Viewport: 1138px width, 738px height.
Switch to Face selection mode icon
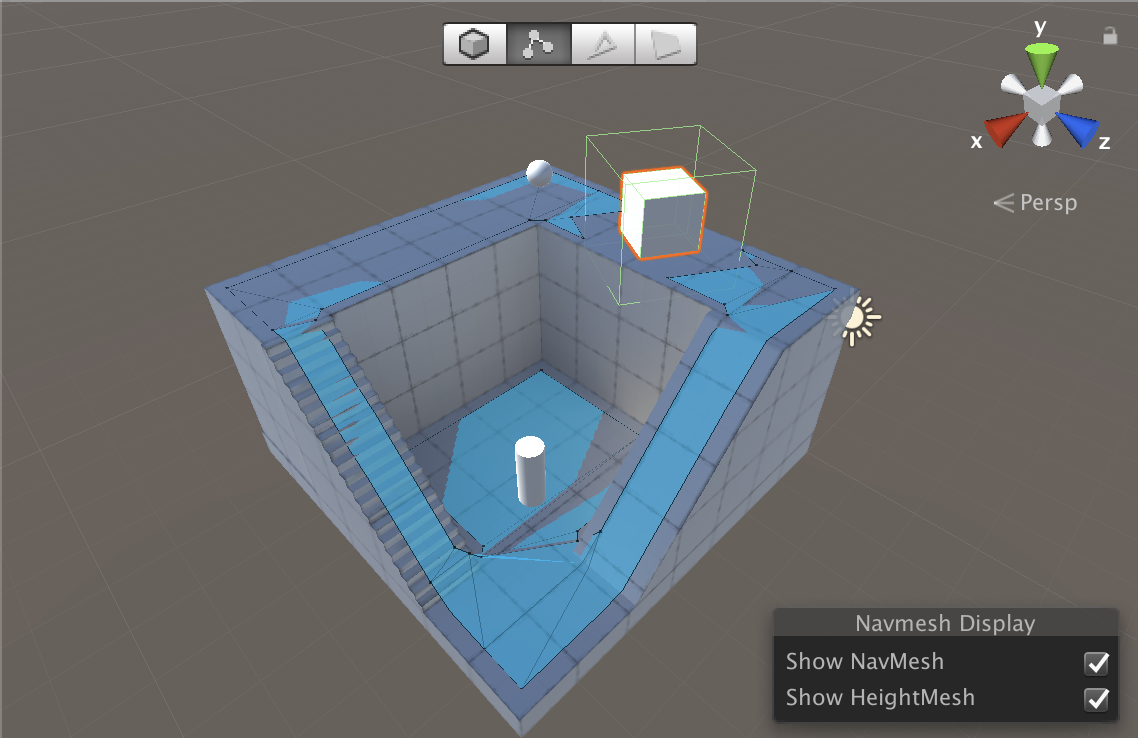(x=664, y=45)
